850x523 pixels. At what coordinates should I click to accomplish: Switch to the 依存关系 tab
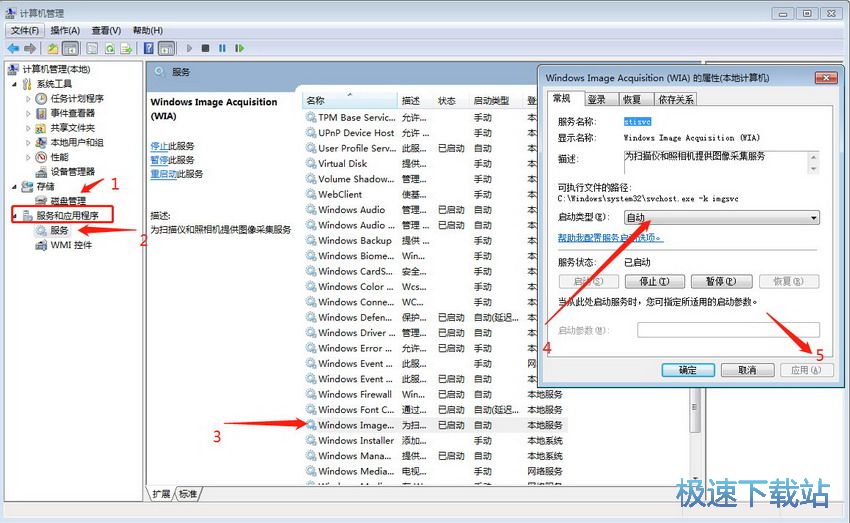[675, 99]
